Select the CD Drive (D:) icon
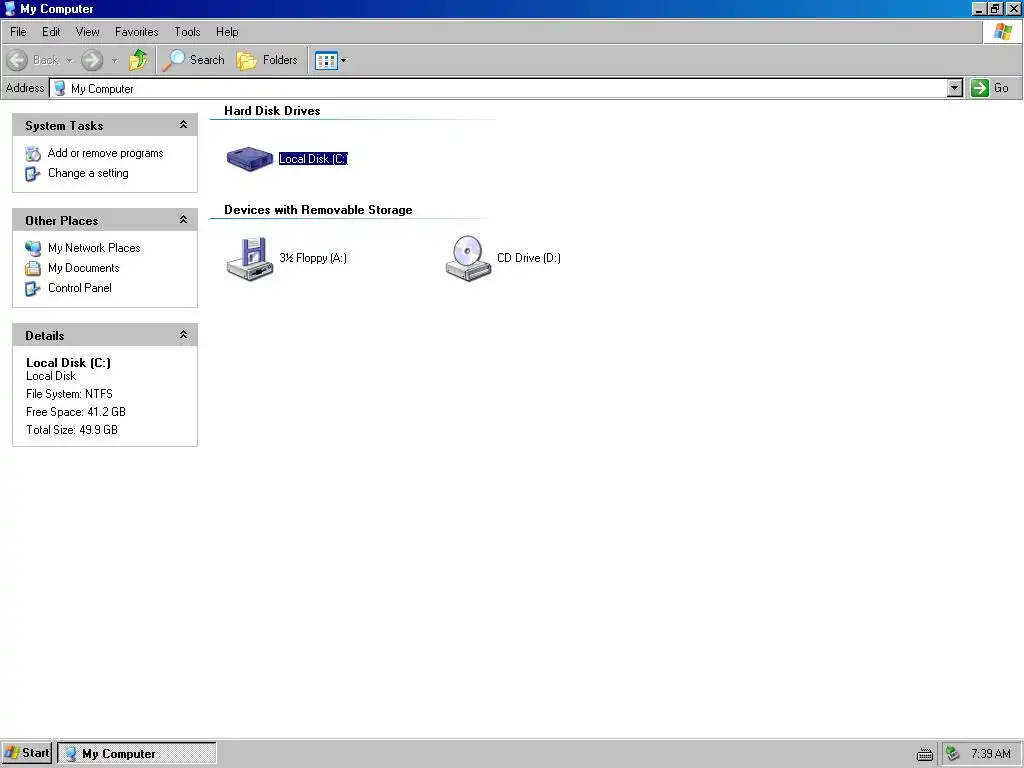Viewport: 1024px width, 768px height. pyautogui.click(x=468, y=259)
